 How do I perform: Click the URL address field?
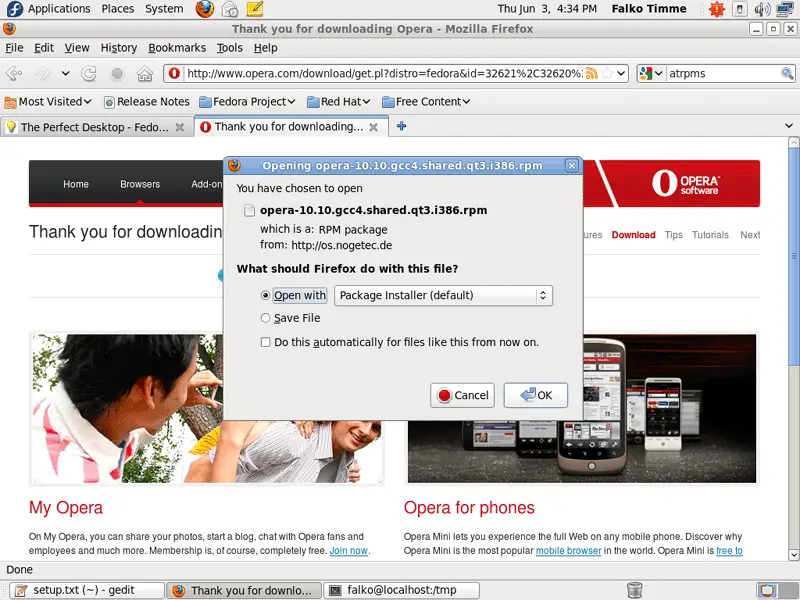click(383, 73)
